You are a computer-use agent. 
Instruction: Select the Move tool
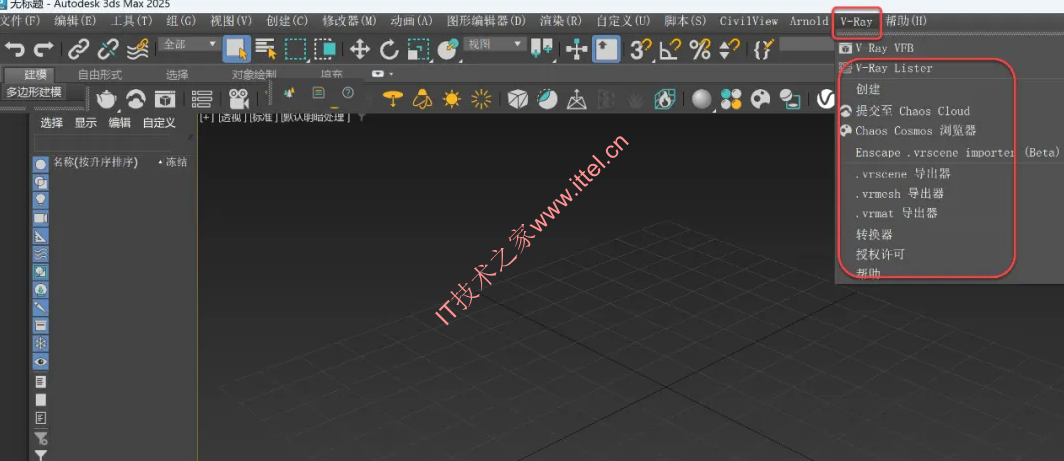click(359, 49)
